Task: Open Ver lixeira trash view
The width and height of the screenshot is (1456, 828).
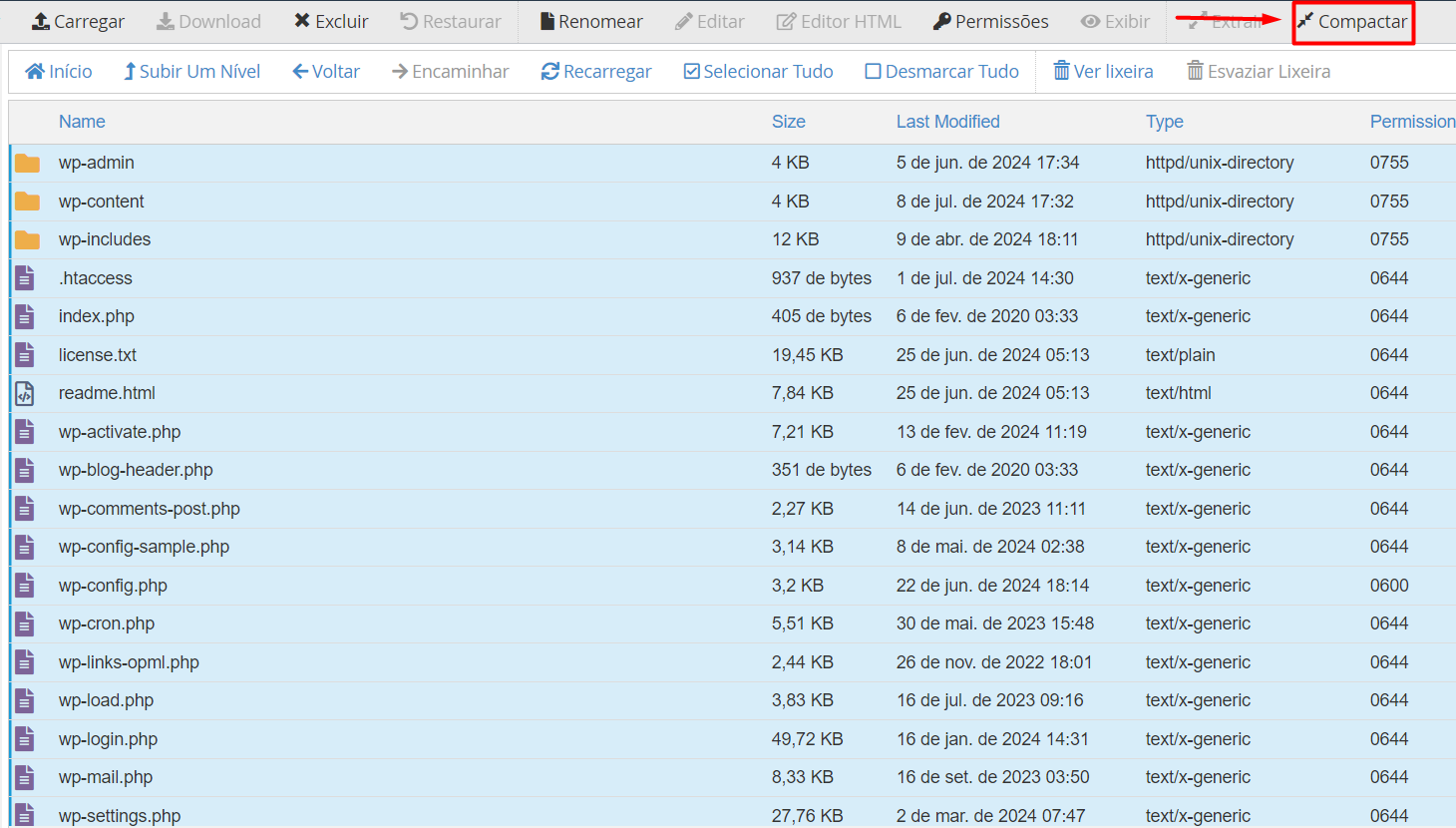Action: coord(1103,72)
